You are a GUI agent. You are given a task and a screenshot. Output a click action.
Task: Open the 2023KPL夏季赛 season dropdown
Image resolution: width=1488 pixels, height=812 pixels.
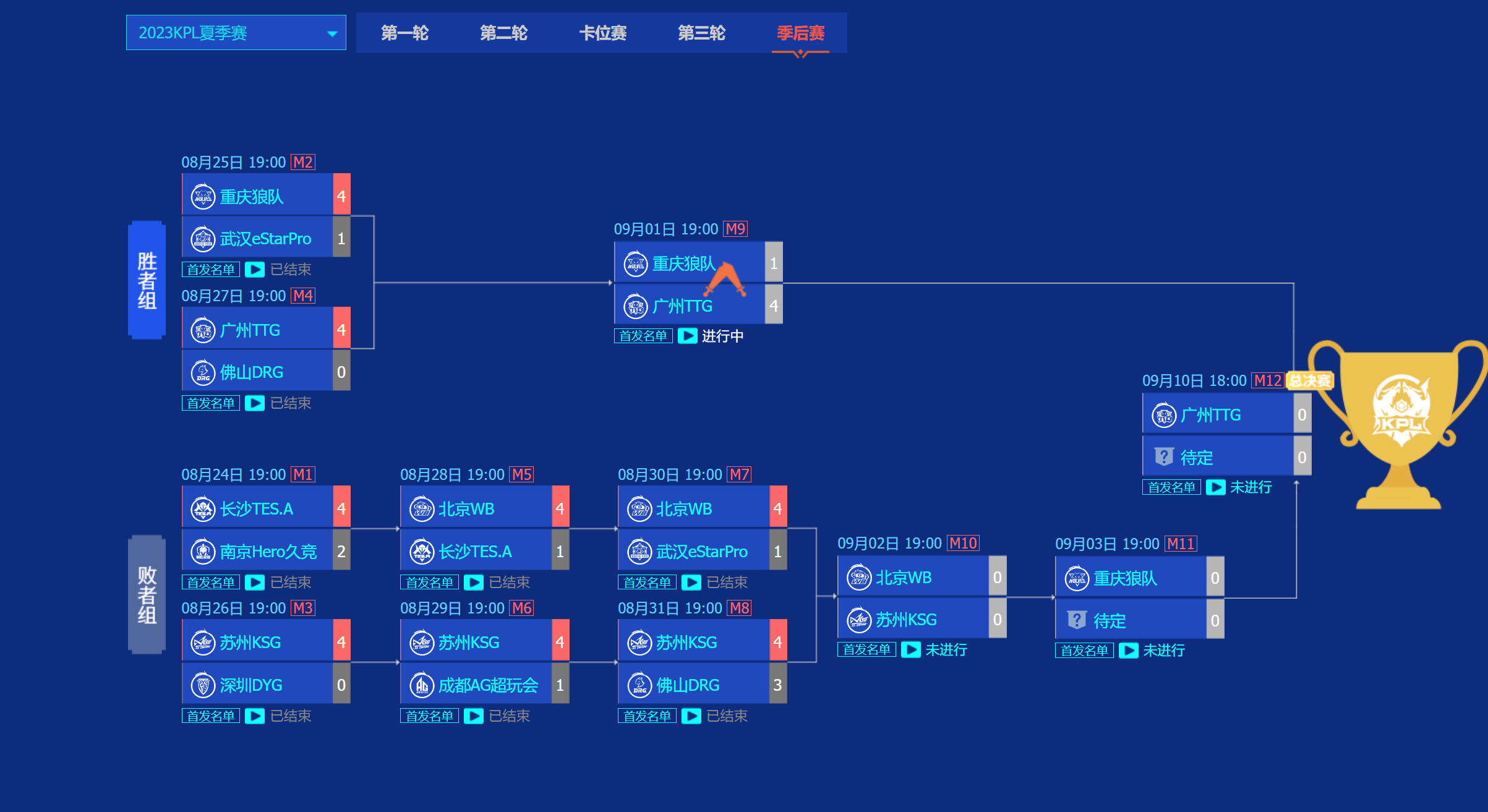click(x=236, y=33)
